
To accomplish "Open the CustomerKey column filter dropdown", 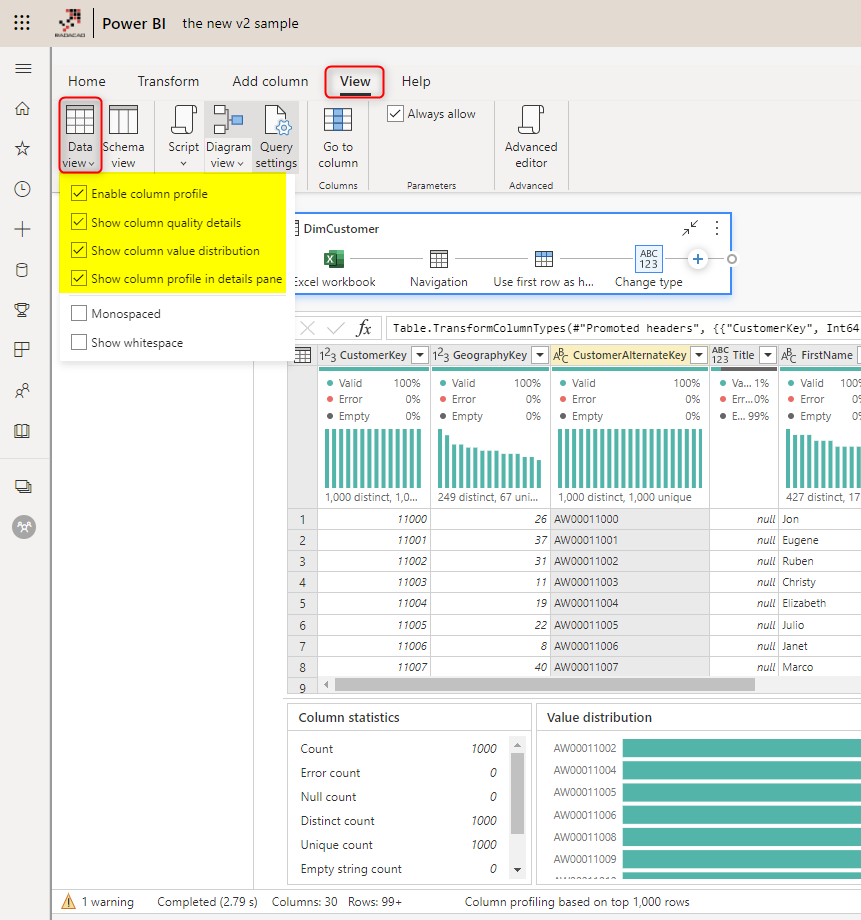I will [421, 355].
